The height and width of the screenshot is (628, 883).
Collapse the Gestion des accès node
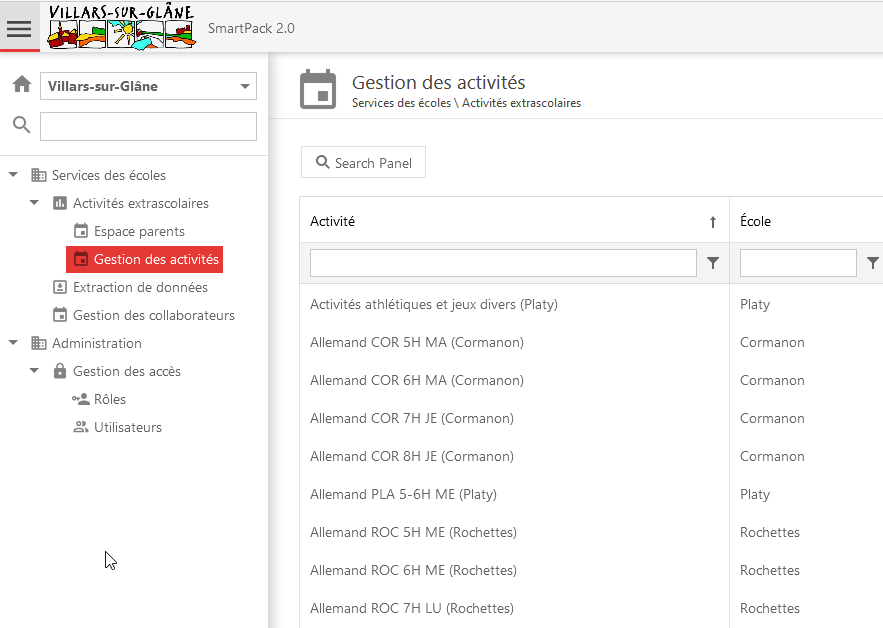(35, 371)
